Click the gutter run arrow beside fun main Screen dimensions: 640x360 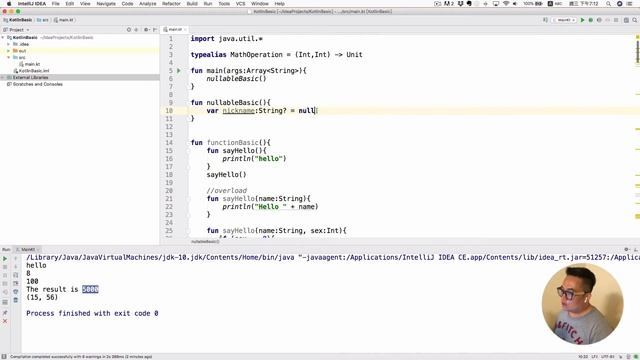[x=179, y=71]
